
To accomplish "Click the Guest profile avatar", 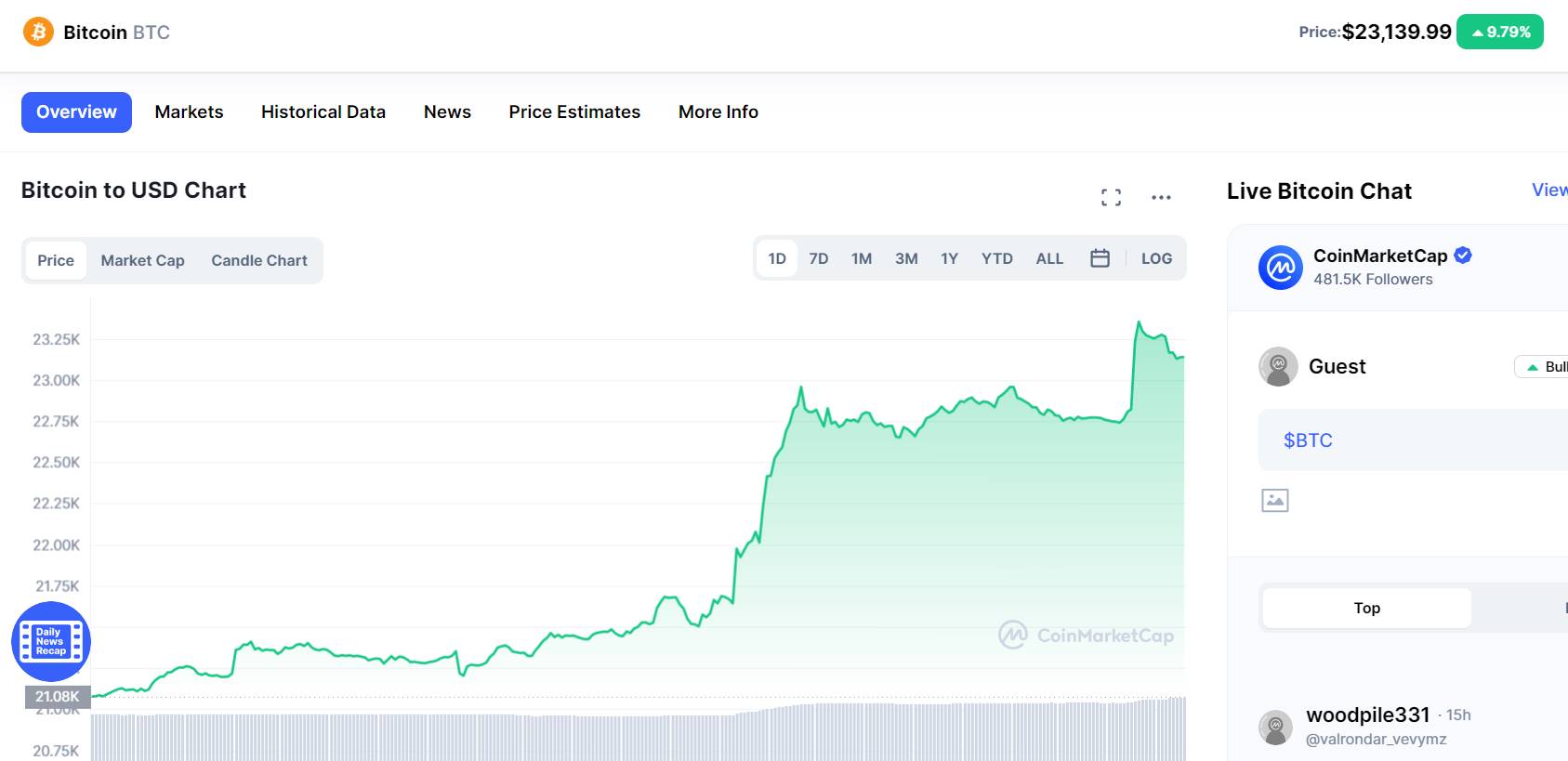I will [x=1278, y=367].
